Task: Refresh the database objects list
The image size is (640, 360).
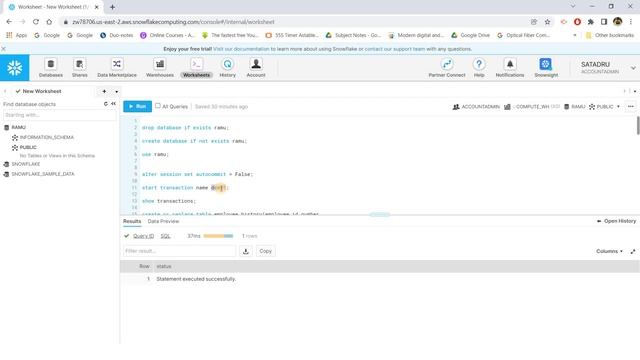Action: (106, 104)
